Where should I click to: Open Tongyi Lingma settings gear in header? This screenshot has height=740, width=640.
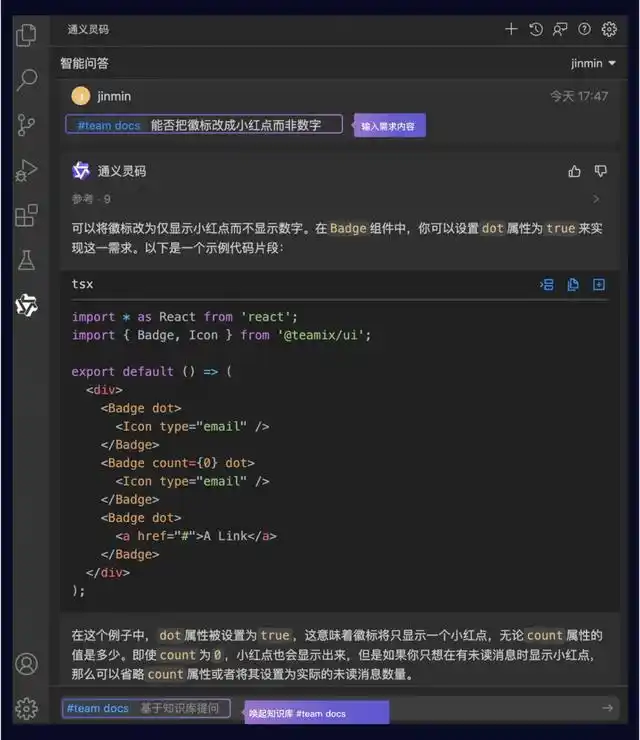point(609,29)
